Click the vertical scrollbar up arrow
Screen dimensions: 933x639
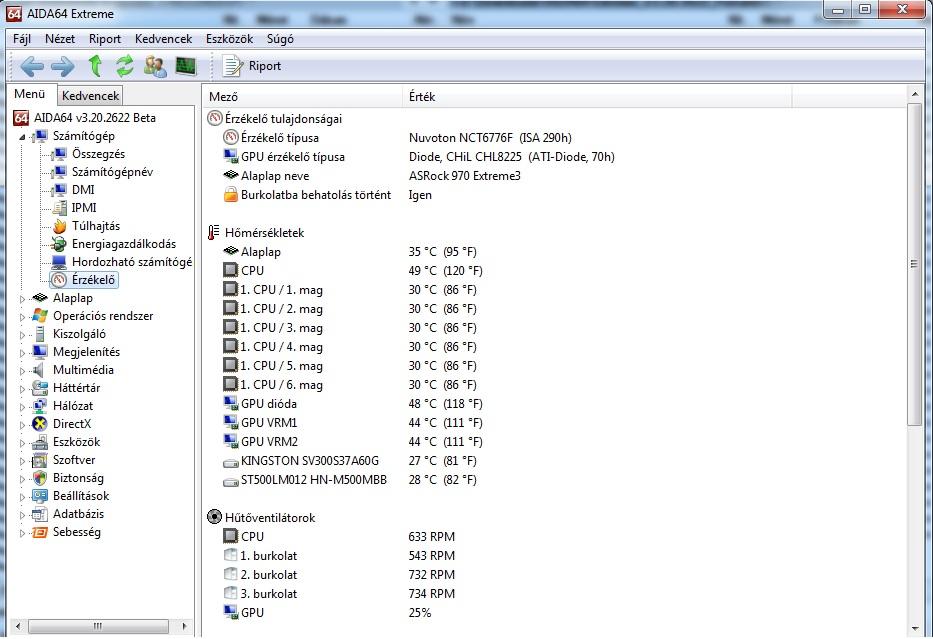tap(915, 95)
